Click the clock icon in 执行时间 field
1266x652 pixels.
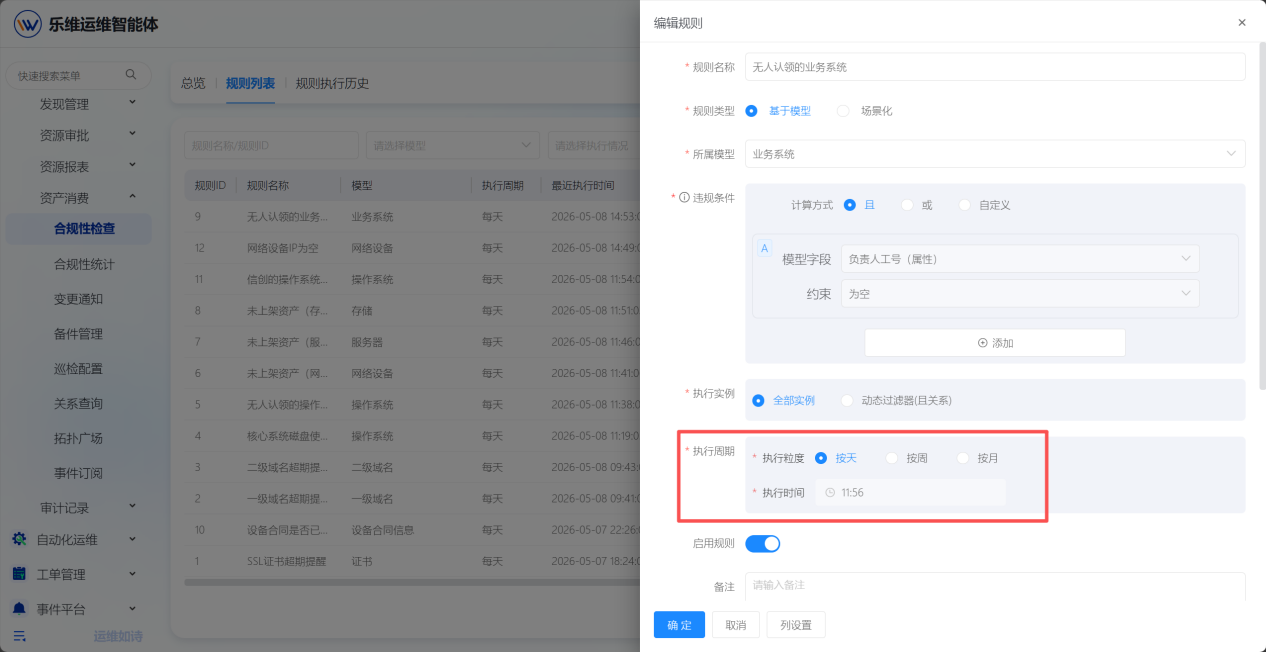(830, 493)
